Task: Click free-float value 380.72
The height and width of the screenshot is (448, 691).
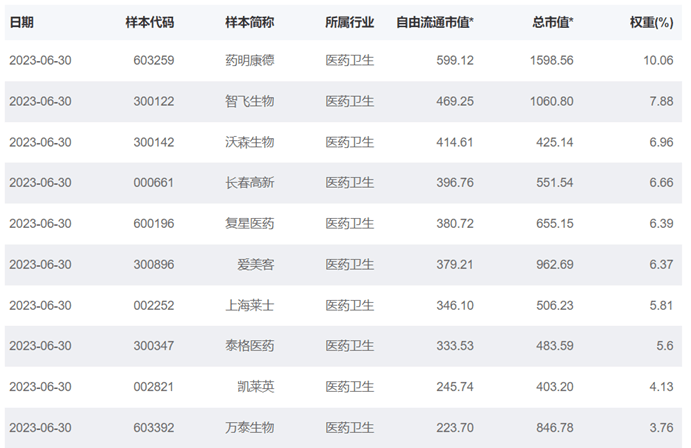Action: click(x=455, y=224)
